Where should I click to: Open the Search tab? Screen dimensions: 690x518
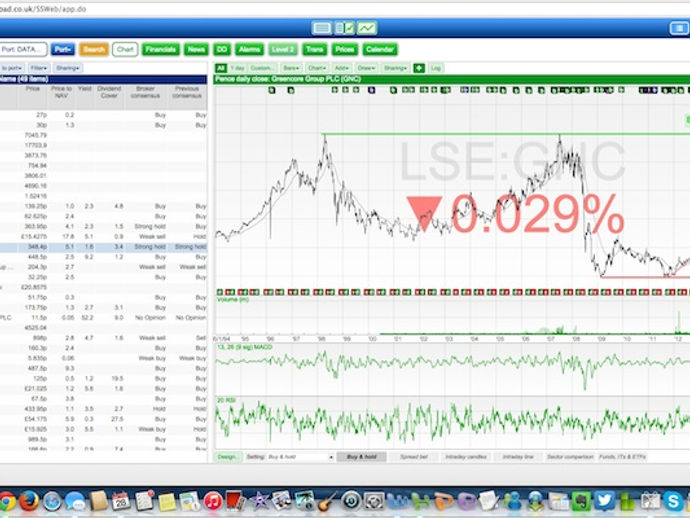(94, 49)
